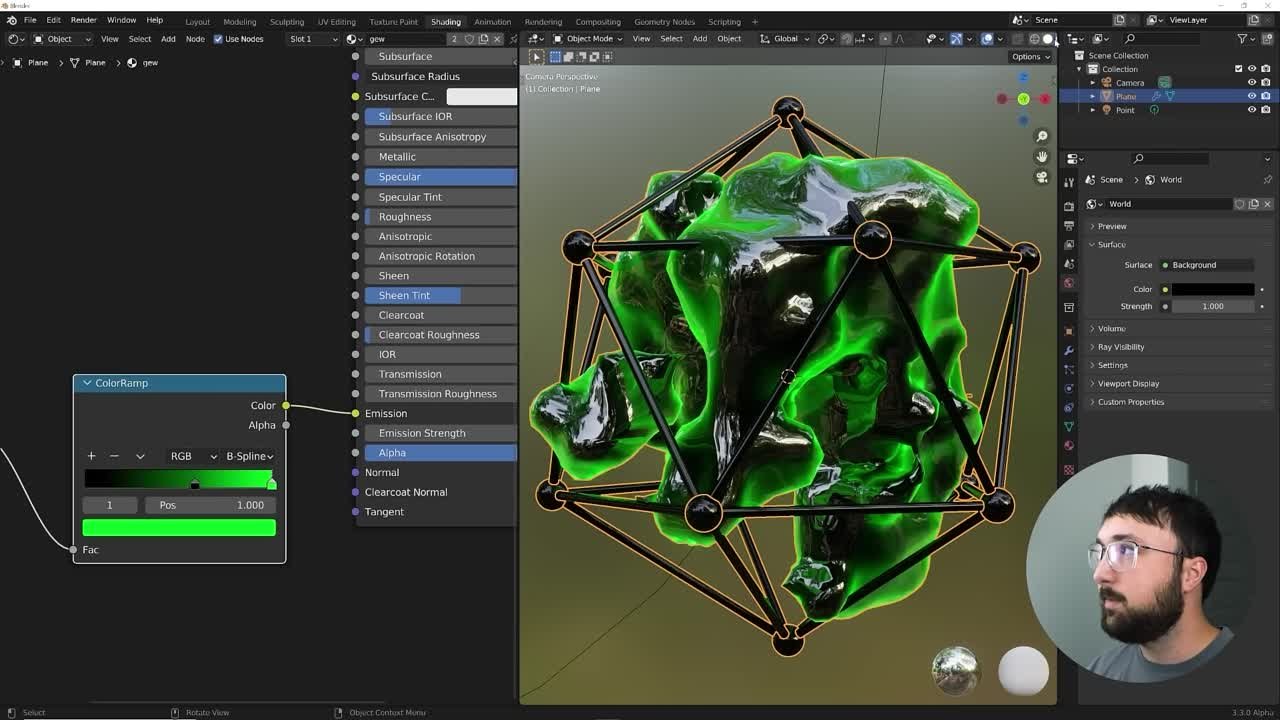This screenshot has width=1280, height=720.
Task: Click the Options button in the viewport
Action: 1028,56
